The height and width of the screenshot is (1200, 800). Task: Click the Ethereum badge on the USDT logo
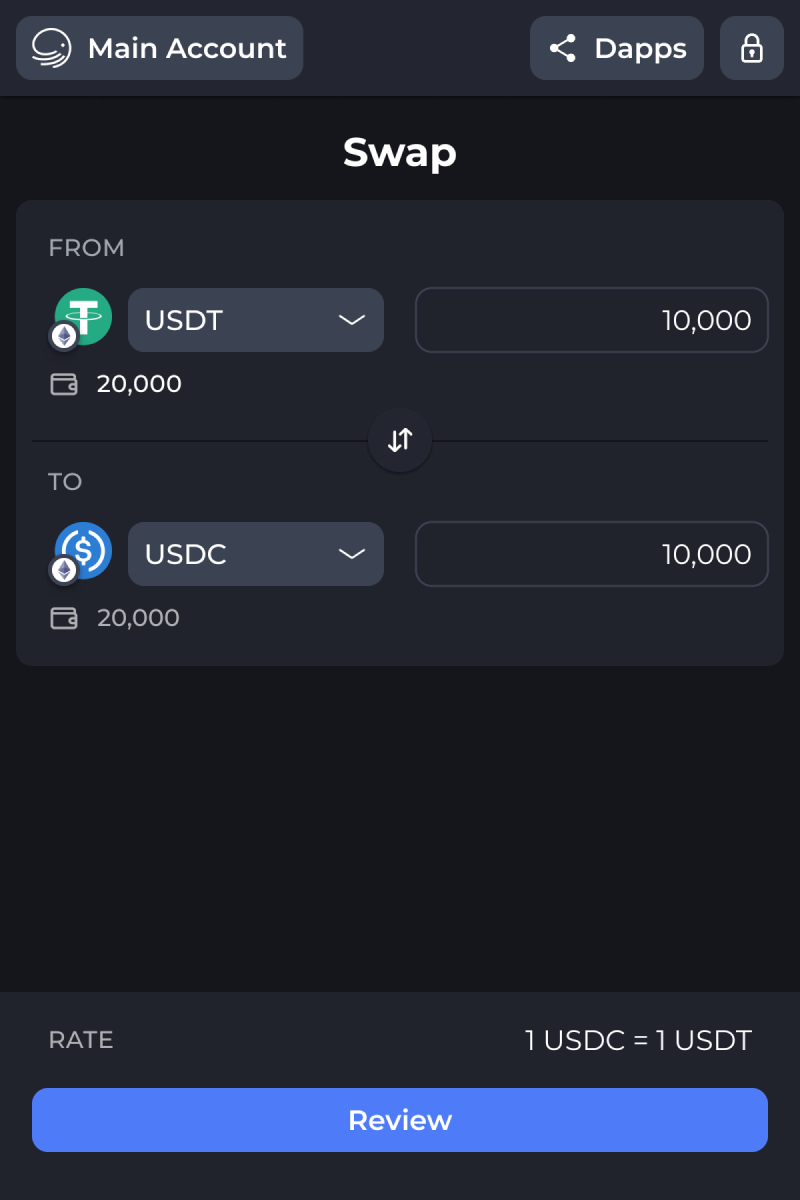(x=65, y=337)
